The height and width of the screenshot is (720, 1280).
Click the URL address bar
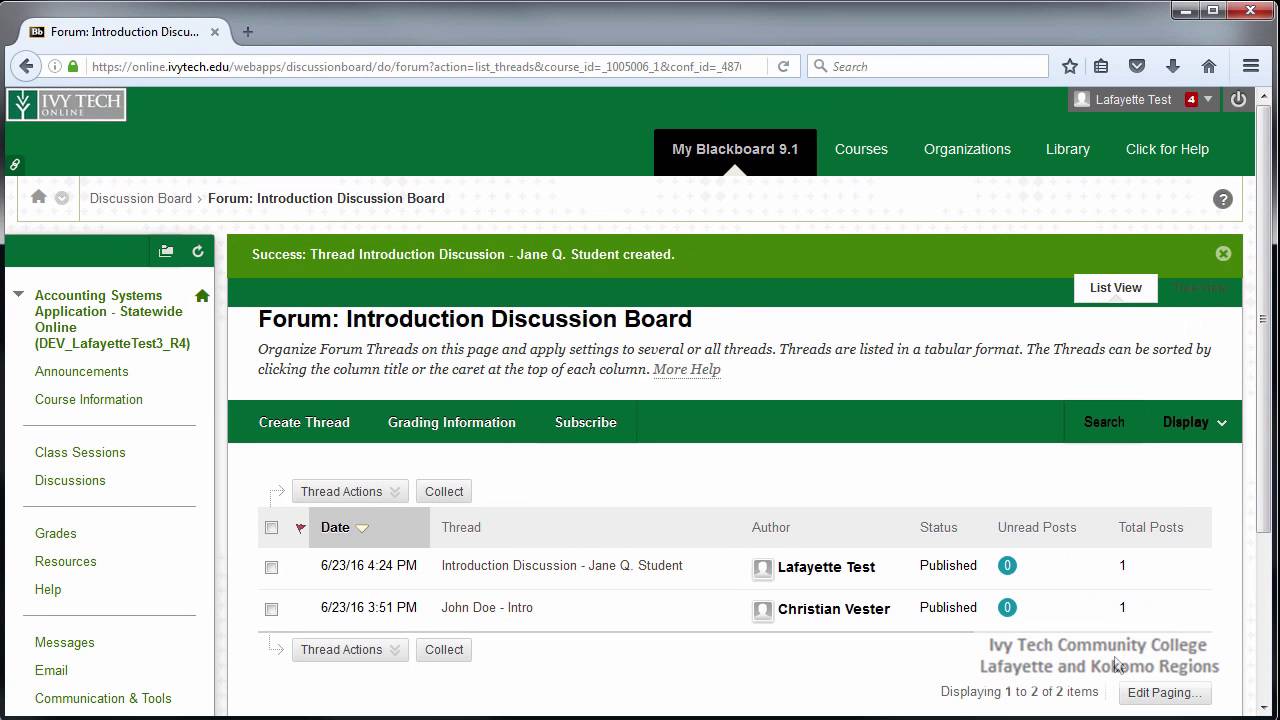[415, 66]
